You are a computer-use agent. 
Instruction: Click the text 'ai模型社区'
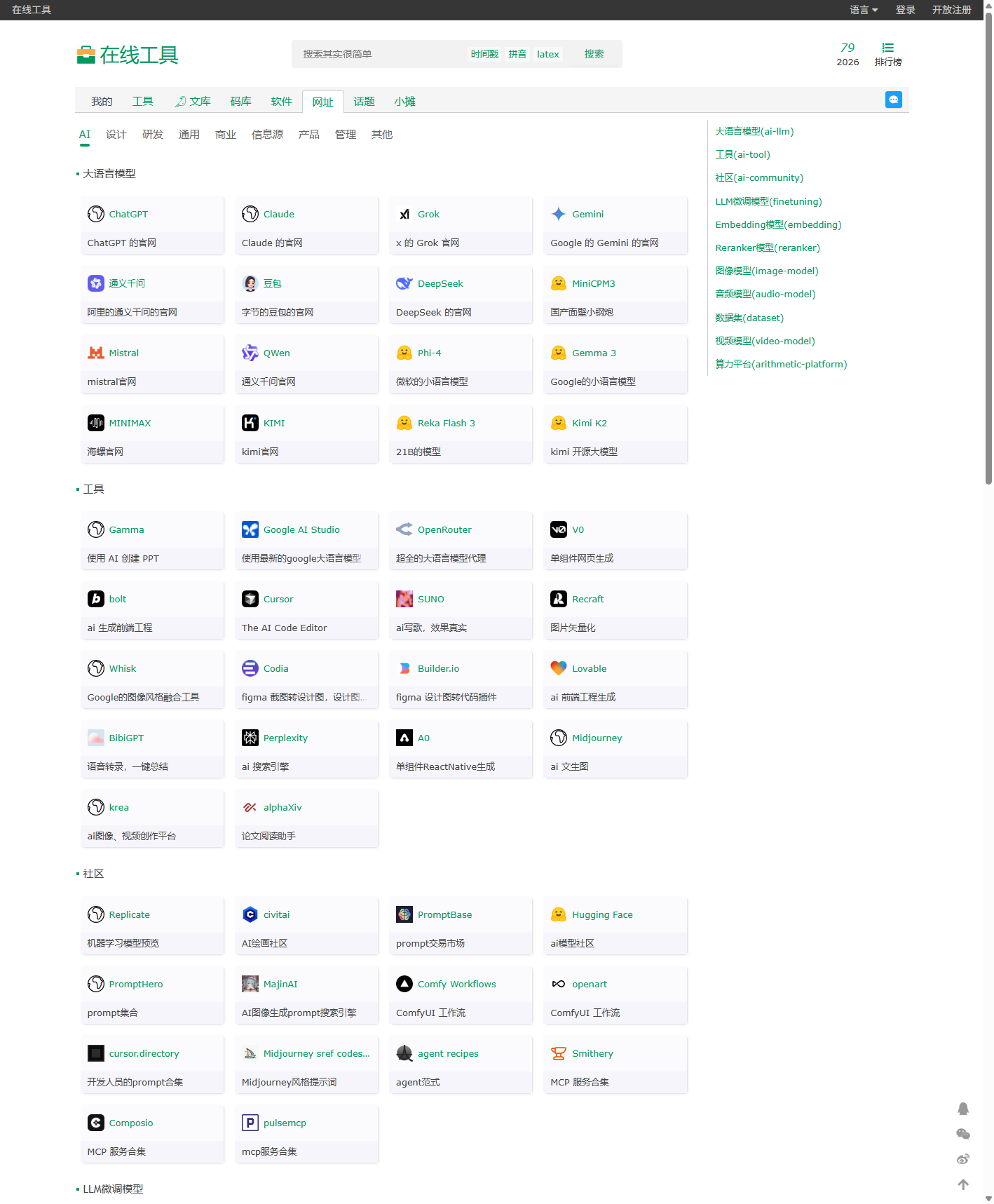(x=572, y=943)
